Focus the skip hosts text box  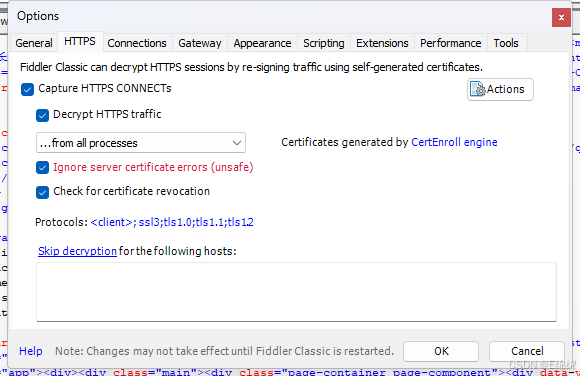(x=296, y=292)
